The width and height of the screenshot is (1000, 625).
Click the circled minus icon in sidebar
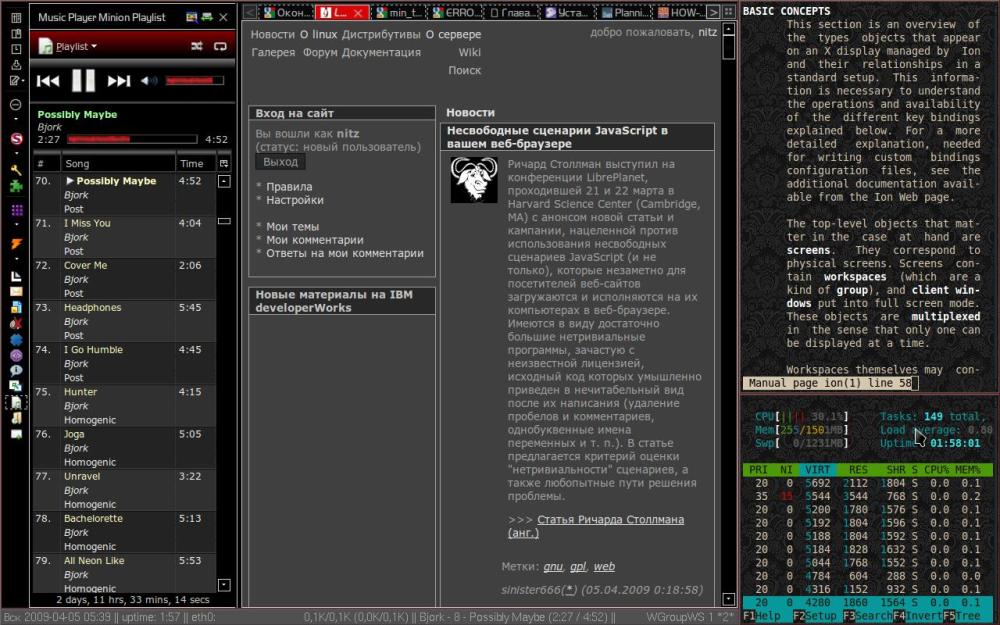coord(16,104)
